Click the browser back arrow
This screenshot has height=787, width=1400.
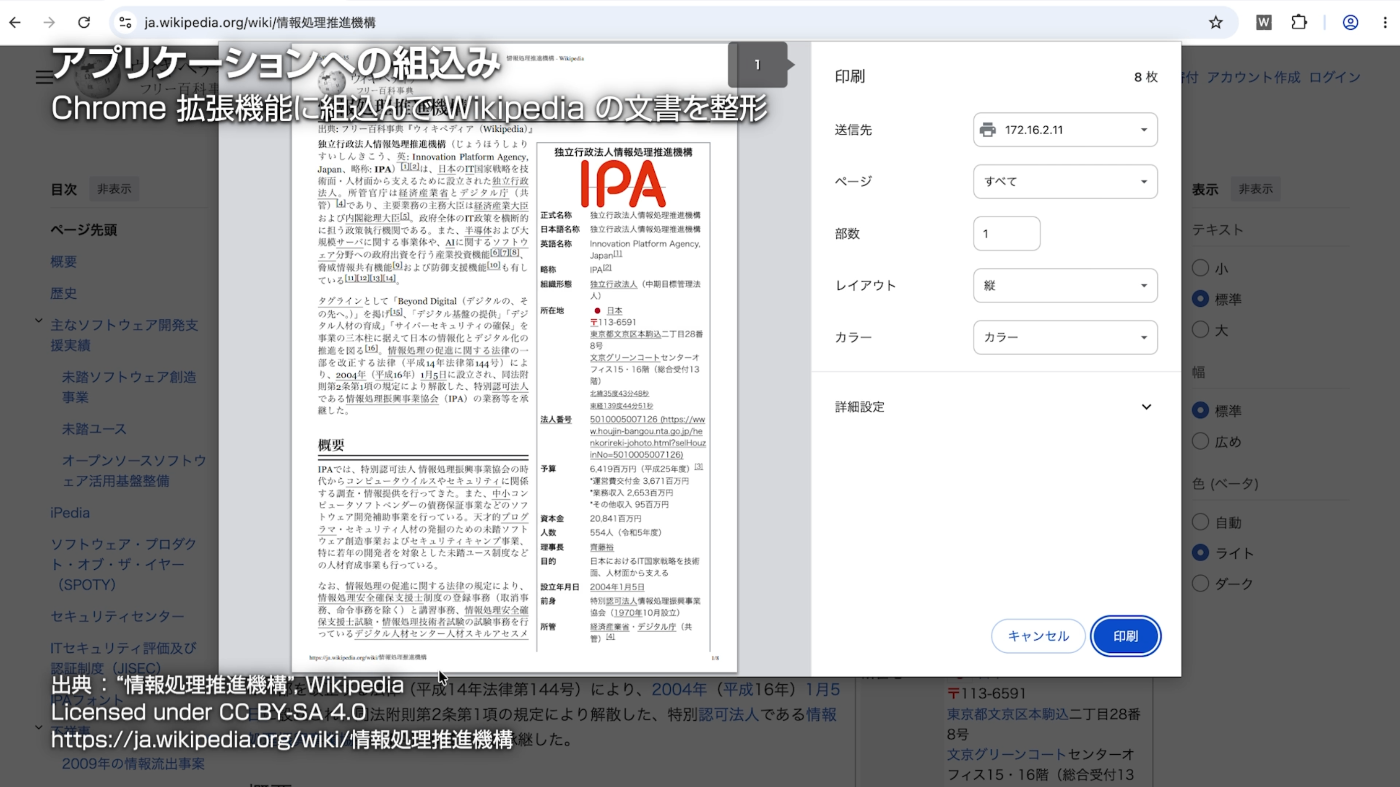coord(16,22)
